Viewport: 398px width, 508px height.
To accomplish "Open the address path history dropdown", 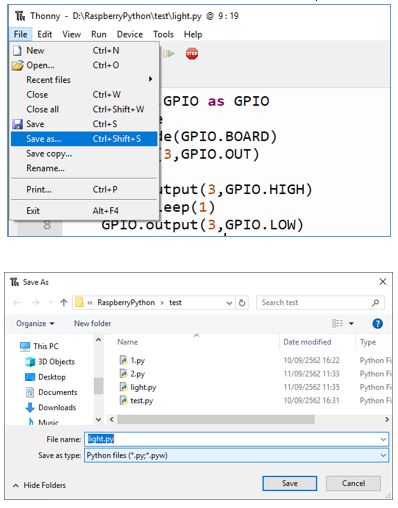I will [x=229, y=303].
